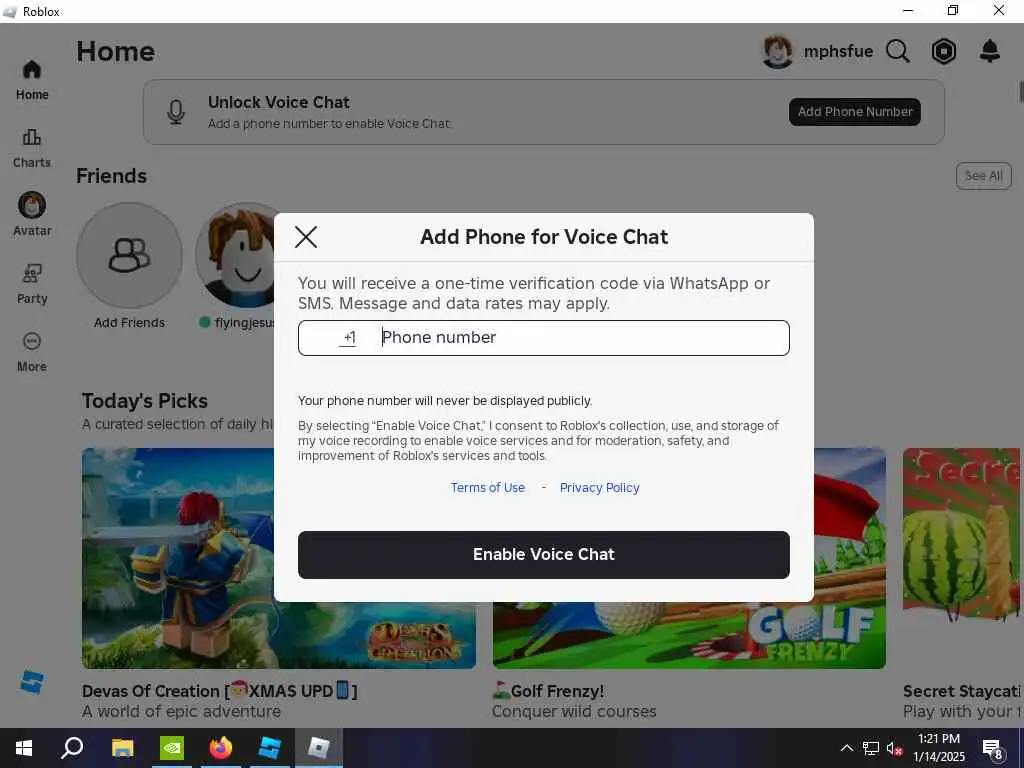Open the notifications bell
The image size is (1024, 768).
(x=990, y=51)
